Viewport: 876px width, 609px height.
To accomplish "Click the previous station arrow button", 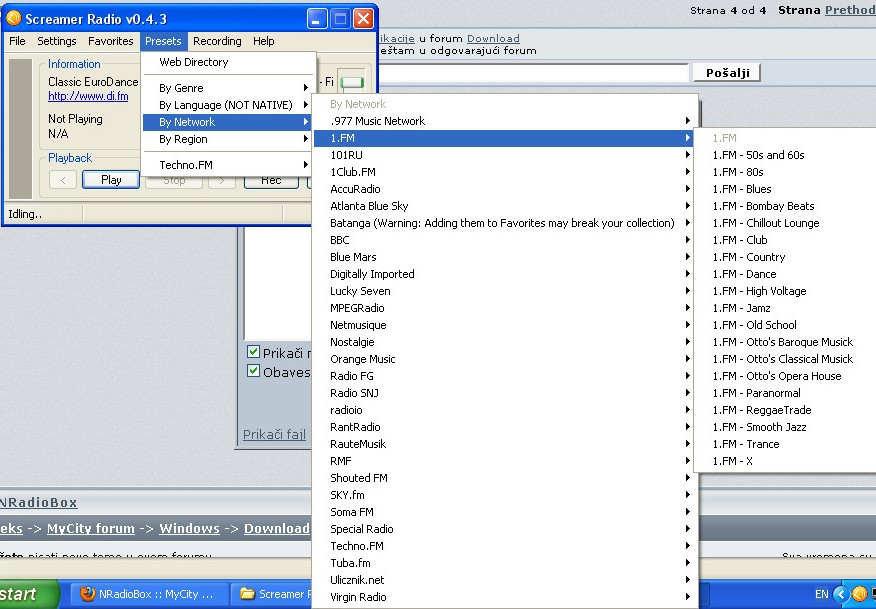I will [x=63, y=179].
